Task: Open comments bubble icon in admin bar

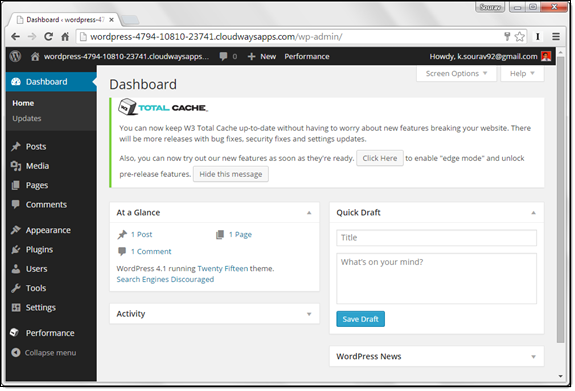Action: 223,56
